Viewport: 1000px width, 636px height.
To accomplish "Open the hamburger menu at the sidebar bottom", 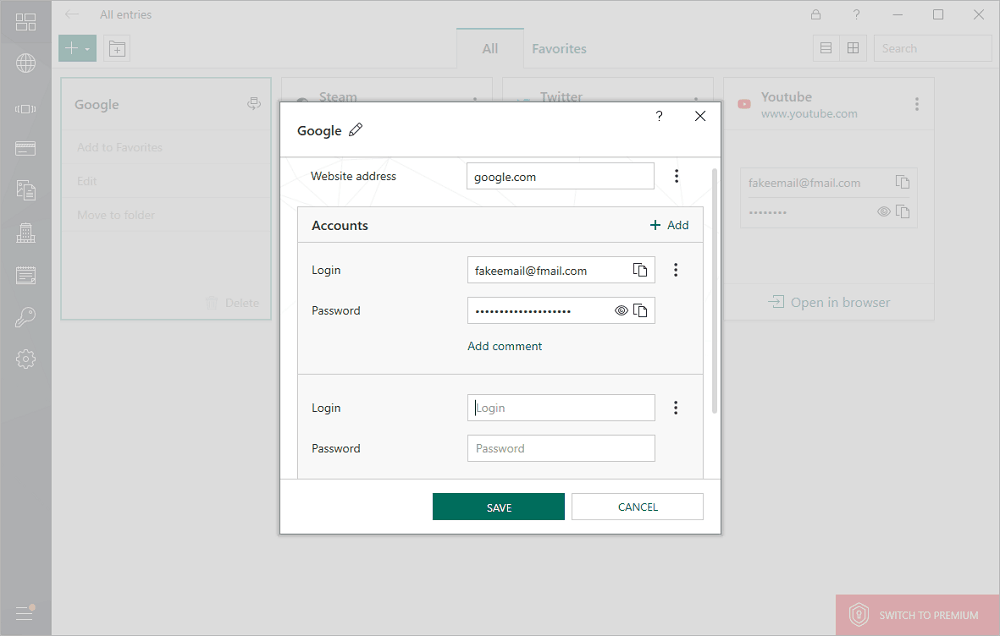I will (24, 612).
